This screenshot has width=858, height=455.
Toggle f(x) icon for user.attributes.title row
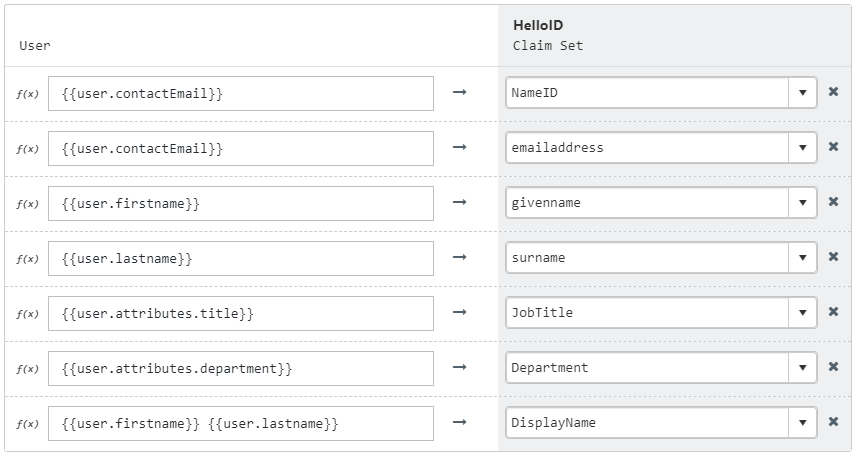(x=27, y=314)
